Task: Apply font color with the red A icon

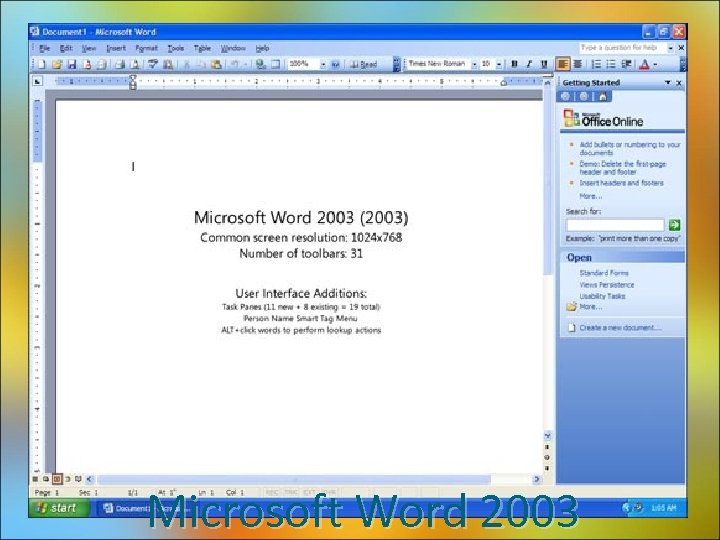Action: click(644, 64)
